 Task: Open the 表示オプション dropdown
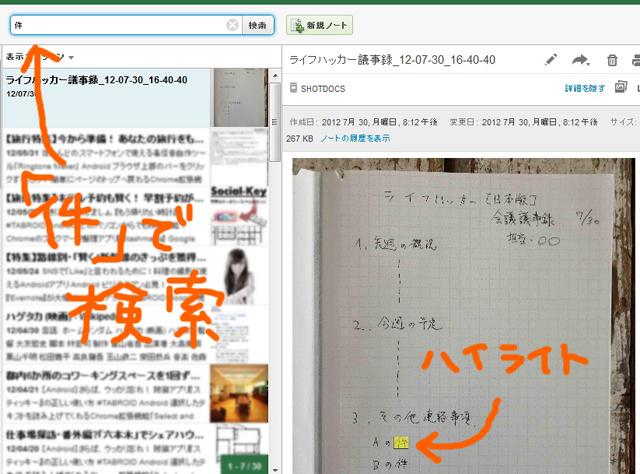pyautogui.click(x=40, y=57)
